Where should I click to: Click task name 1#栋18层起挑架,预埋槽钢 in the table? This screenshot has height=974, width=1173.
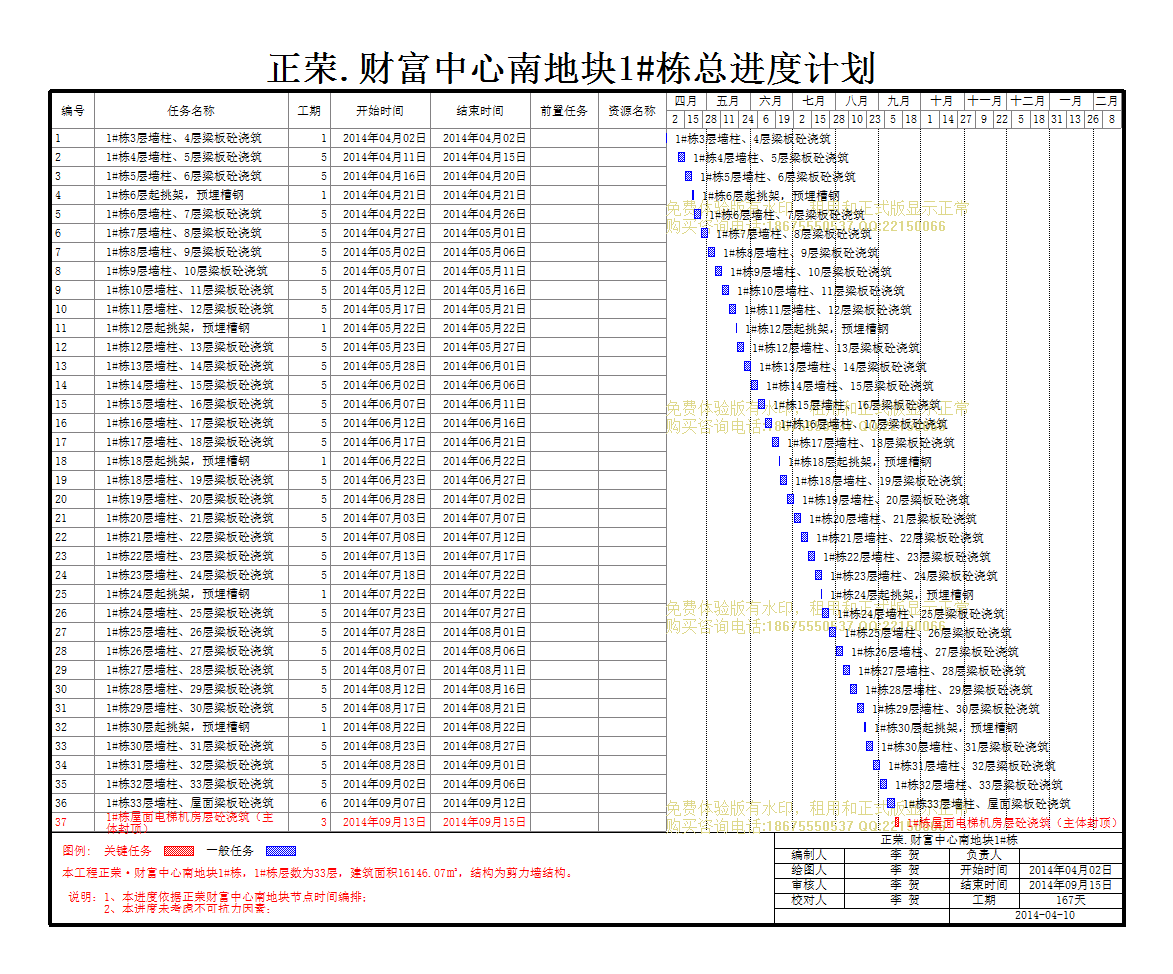pyautogui.click(x=177, y=462)
